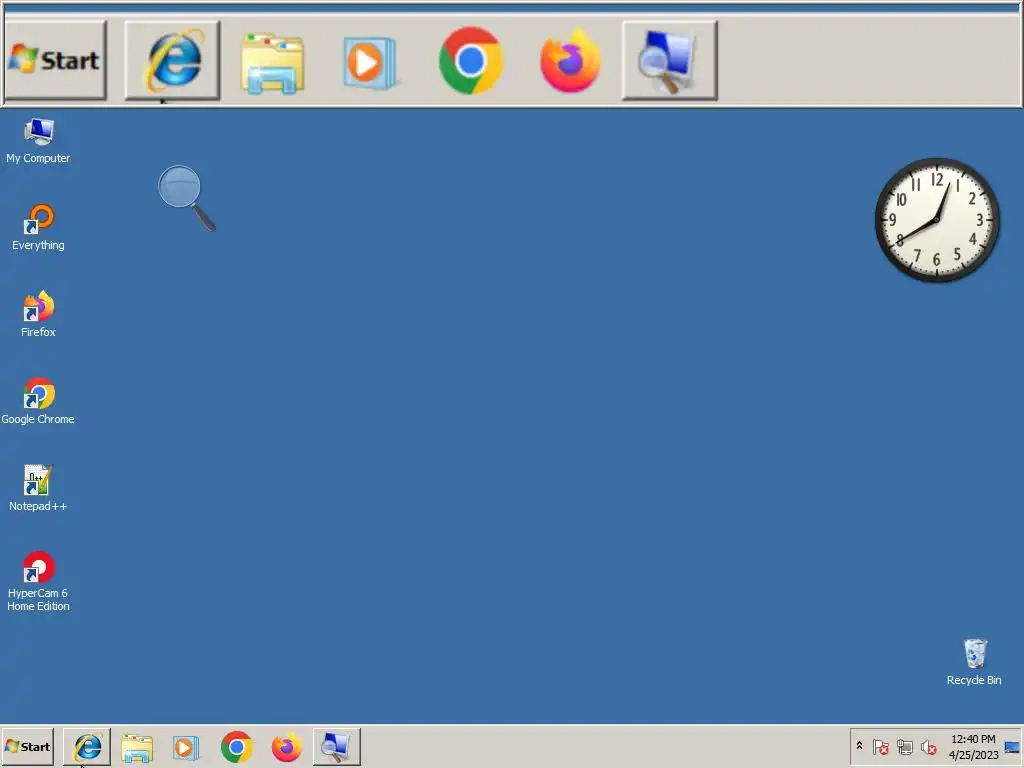
Task: Launch Chrome from the bottom taskbar
Action: [236, 747]
